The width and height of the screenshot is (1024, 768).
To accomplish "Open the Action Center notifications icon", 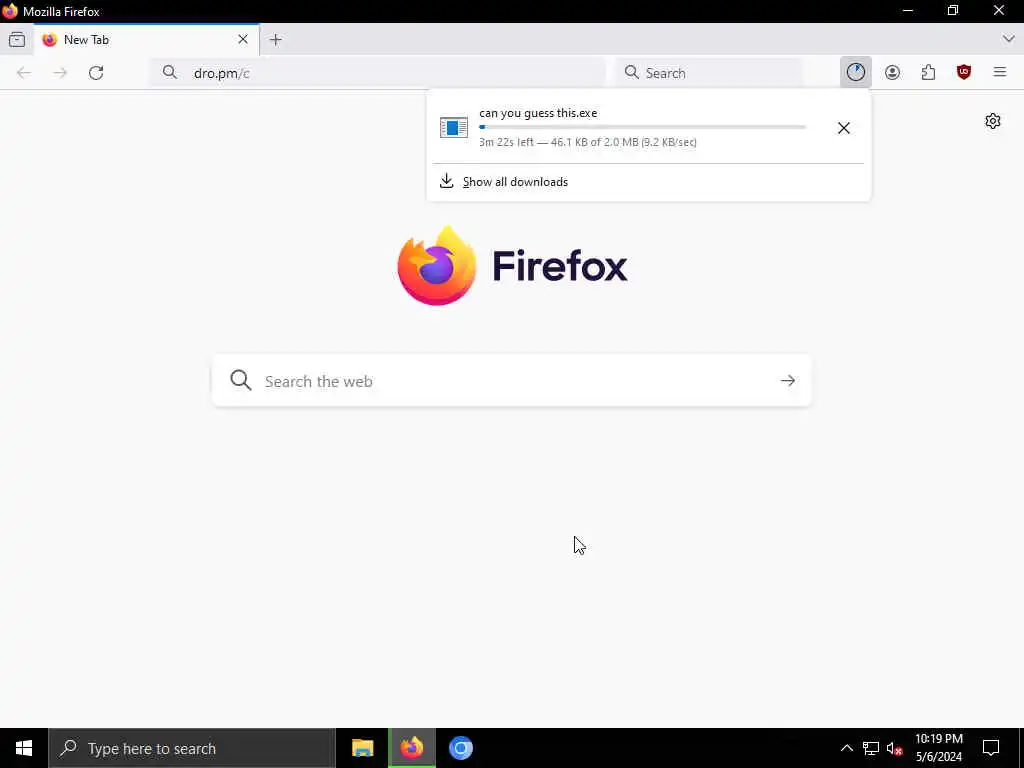I will 991,748.
